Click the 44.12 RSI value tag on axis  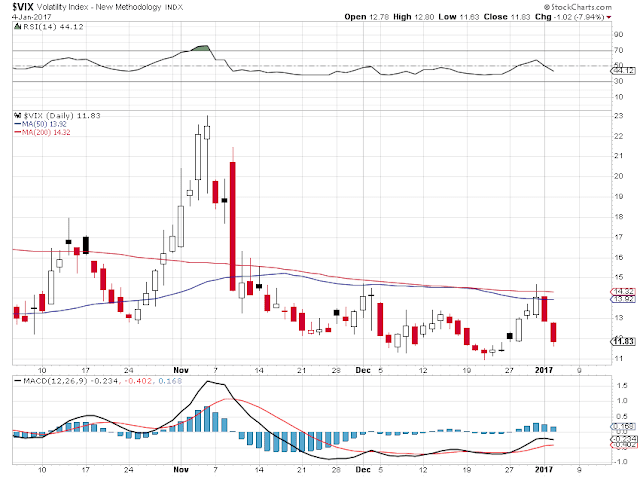coord(623,71)
